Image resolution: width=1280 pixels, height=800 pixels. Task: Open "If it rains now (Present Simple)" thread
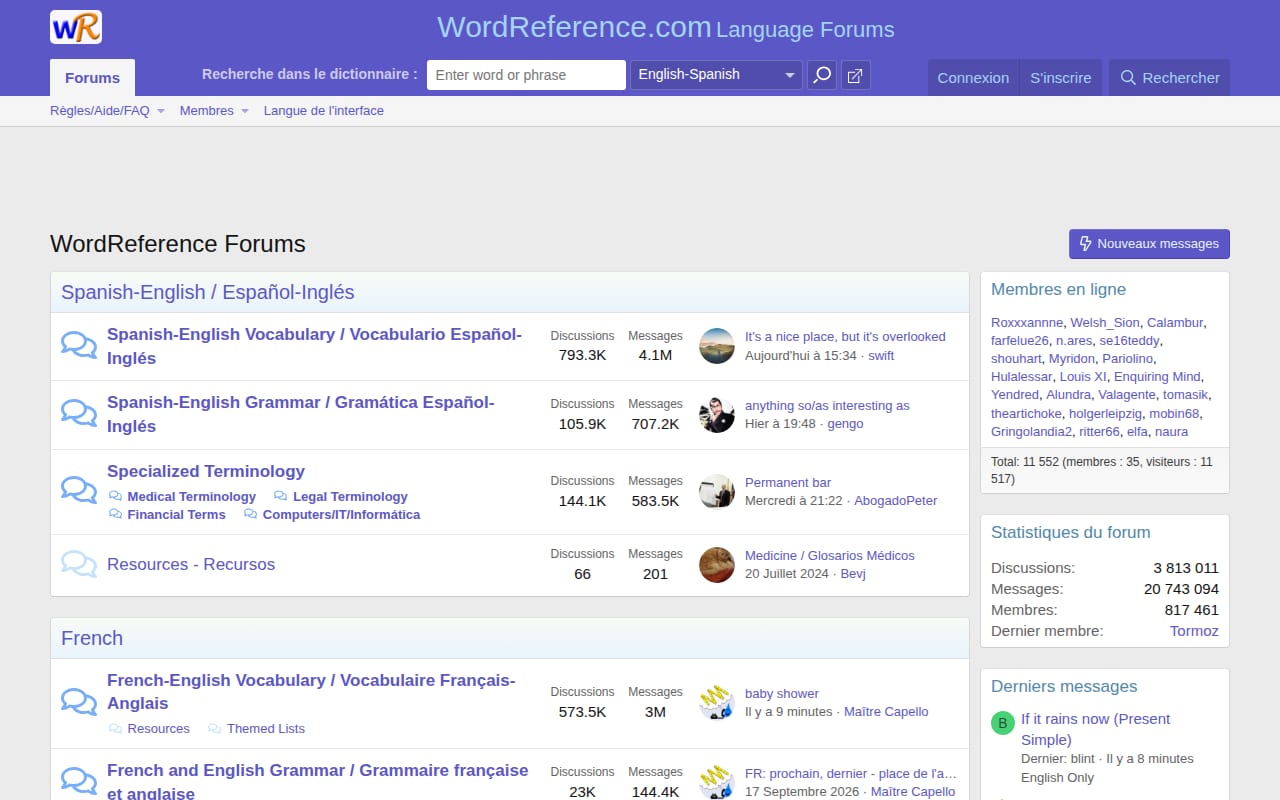pyautogui.click(x=1095, y=729)
